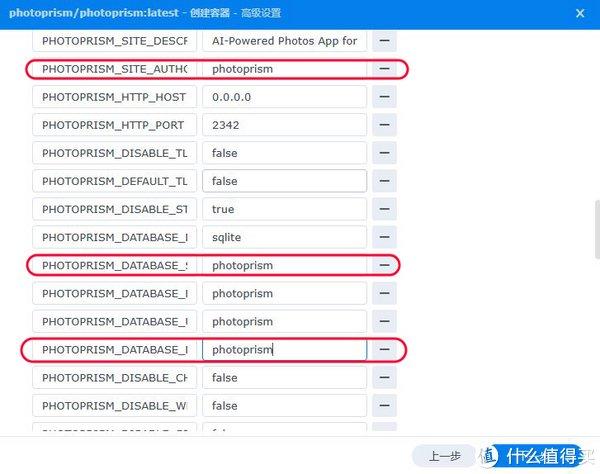Remove the PHOTOPRISM_DISABLE_W variable using its minus button

point(384,406)
